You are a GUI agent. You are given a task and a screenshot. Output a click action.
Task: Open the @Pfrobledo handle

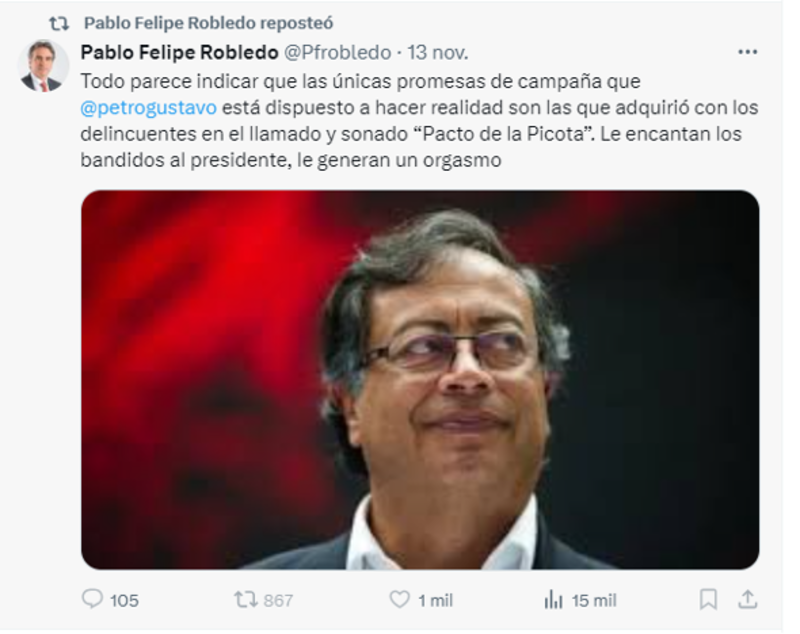point(337,52)
